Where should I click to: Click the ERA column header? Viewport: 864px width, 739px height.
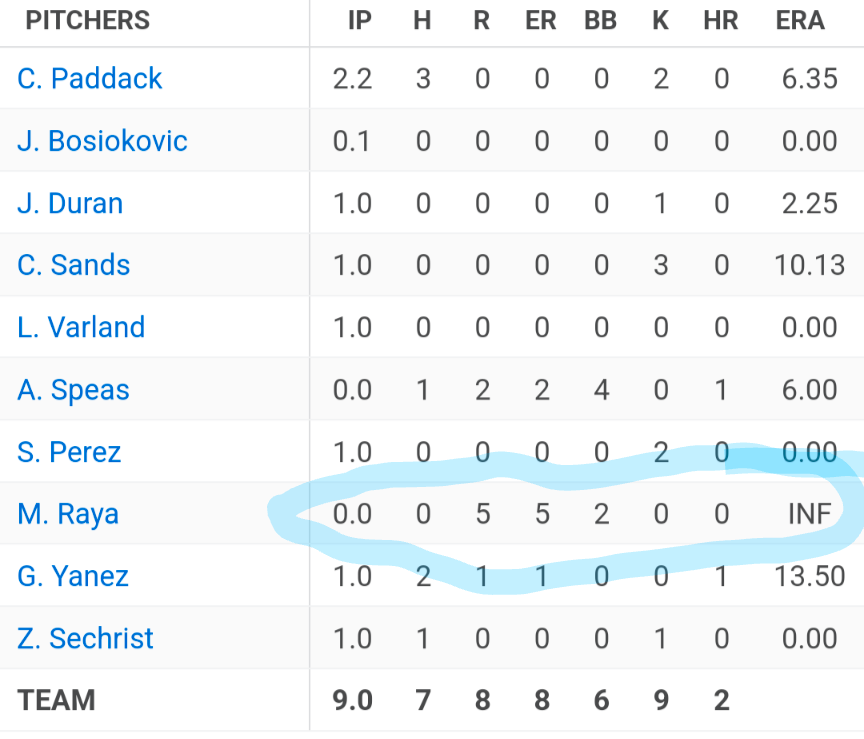coord(800,20)
